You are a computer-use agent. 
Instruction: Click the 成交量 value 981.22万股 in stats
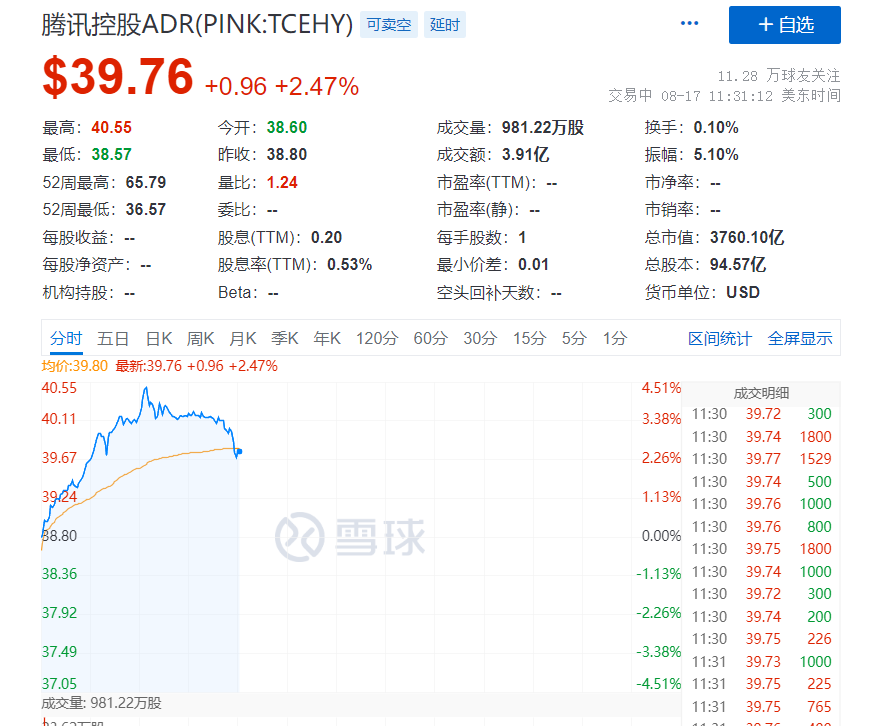point(543,128)
